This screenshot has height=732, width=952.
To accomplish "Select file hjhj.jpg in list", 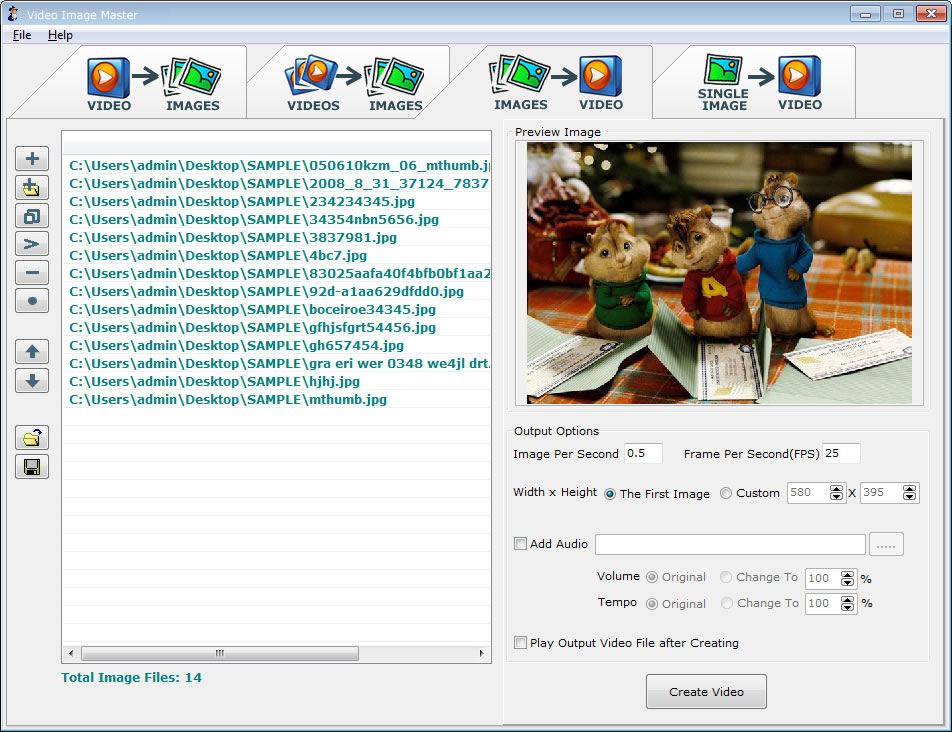I will (277, 382).
